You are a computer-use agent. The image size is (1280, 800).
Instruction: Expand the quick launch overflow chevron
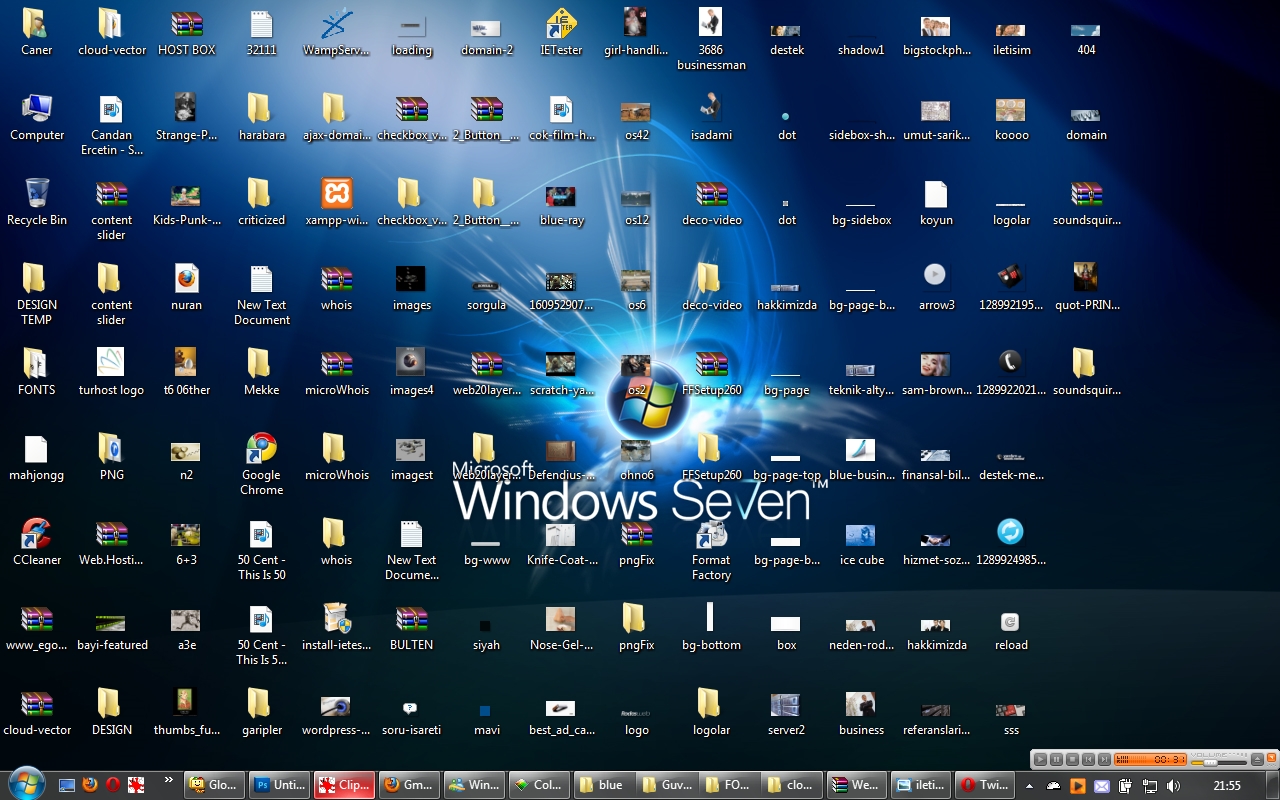coord(168,779)
